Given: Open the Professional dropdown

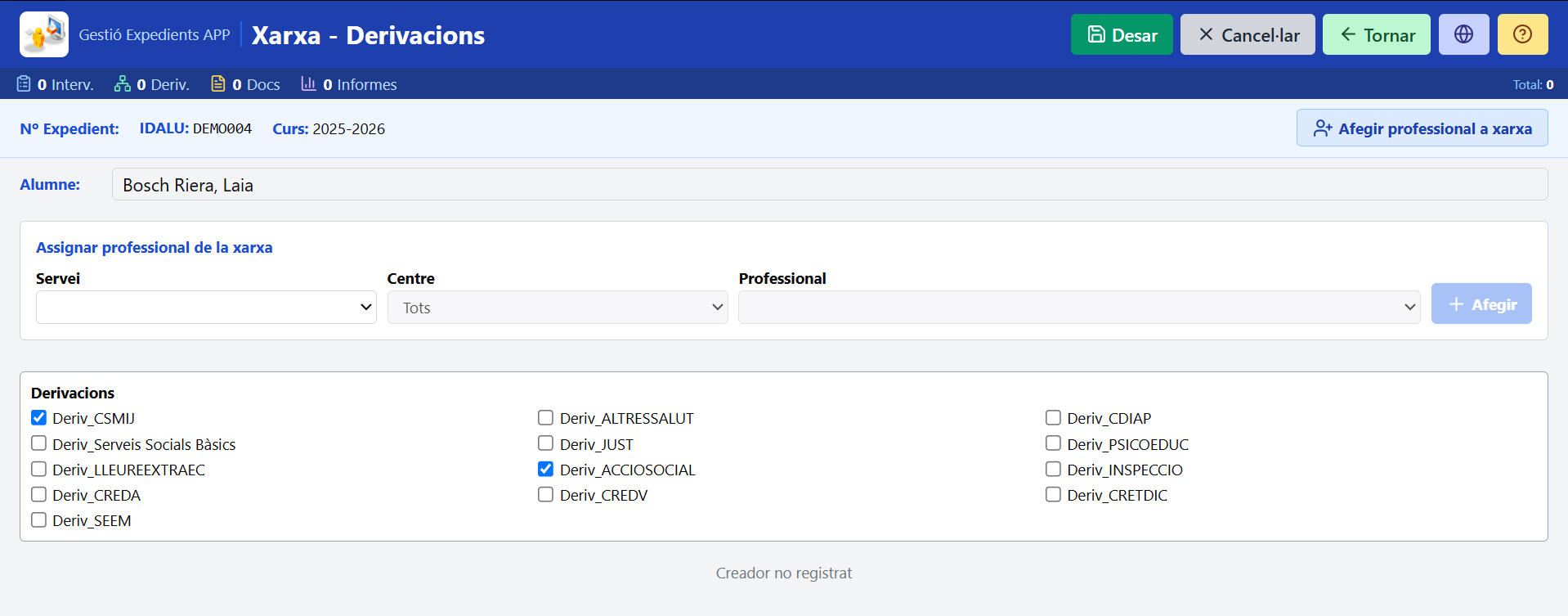Looking at the screenshot, I should click(1079, 308).
